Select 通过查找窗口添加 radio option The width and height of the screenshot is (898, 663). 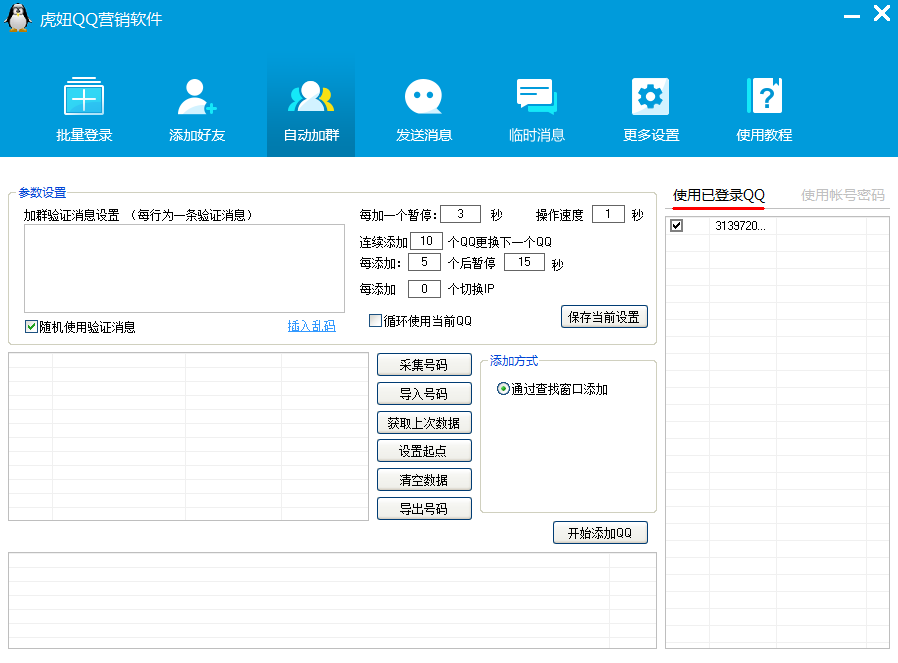pos(503,389)
